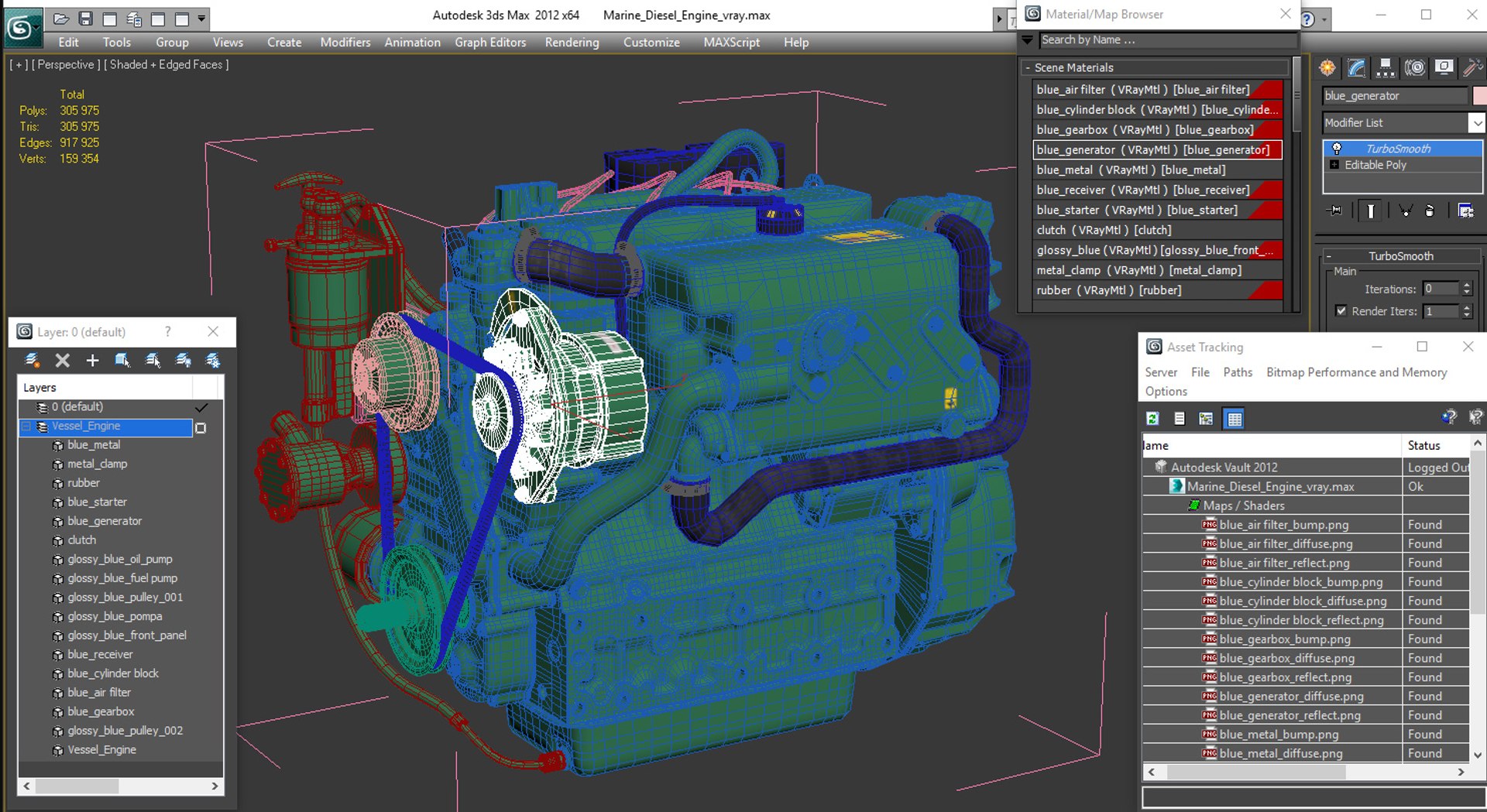
Task: Open the Modifier List dropdown
Action: pyautogui.click(x=1477, y=123)
